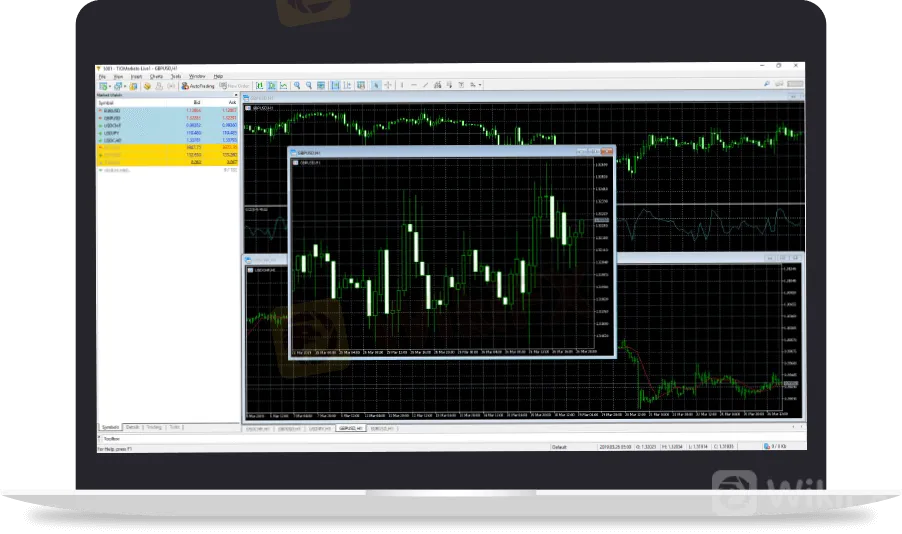Close the Market Watch panel
The image size is (902, 534).
[237, 95]
